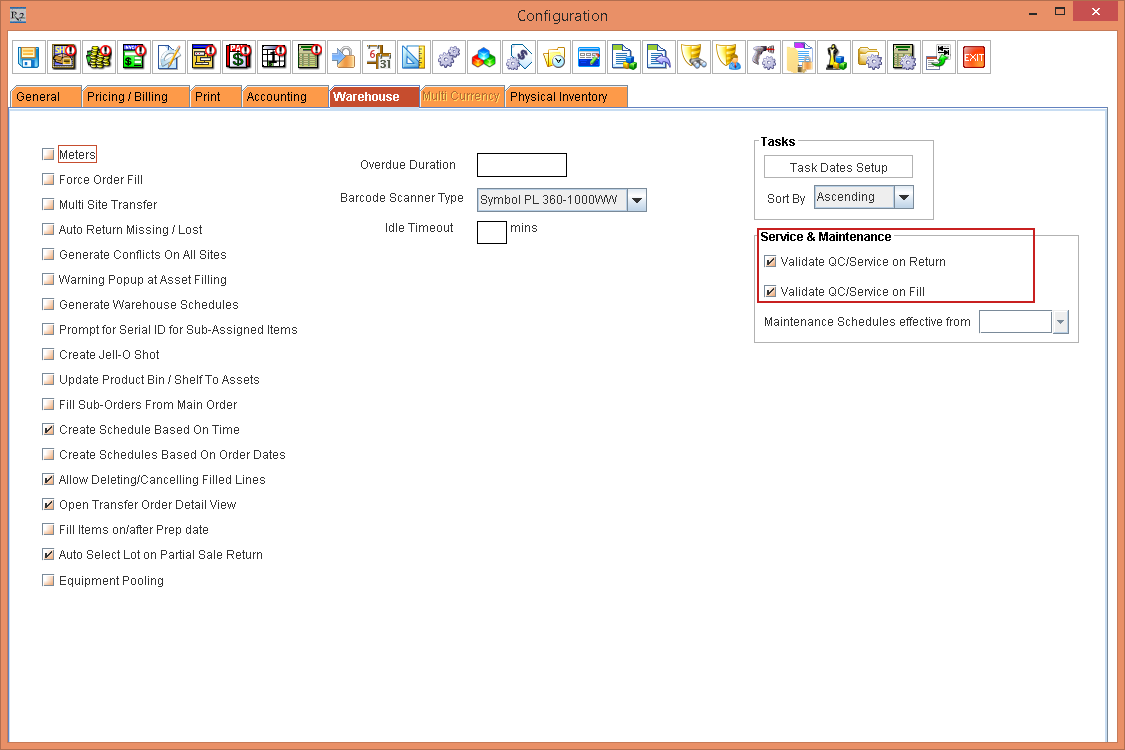Uncheck Validate QC/Service on Fill
This screenshot has width=1125, height=750.
click(x=770, y=291)
